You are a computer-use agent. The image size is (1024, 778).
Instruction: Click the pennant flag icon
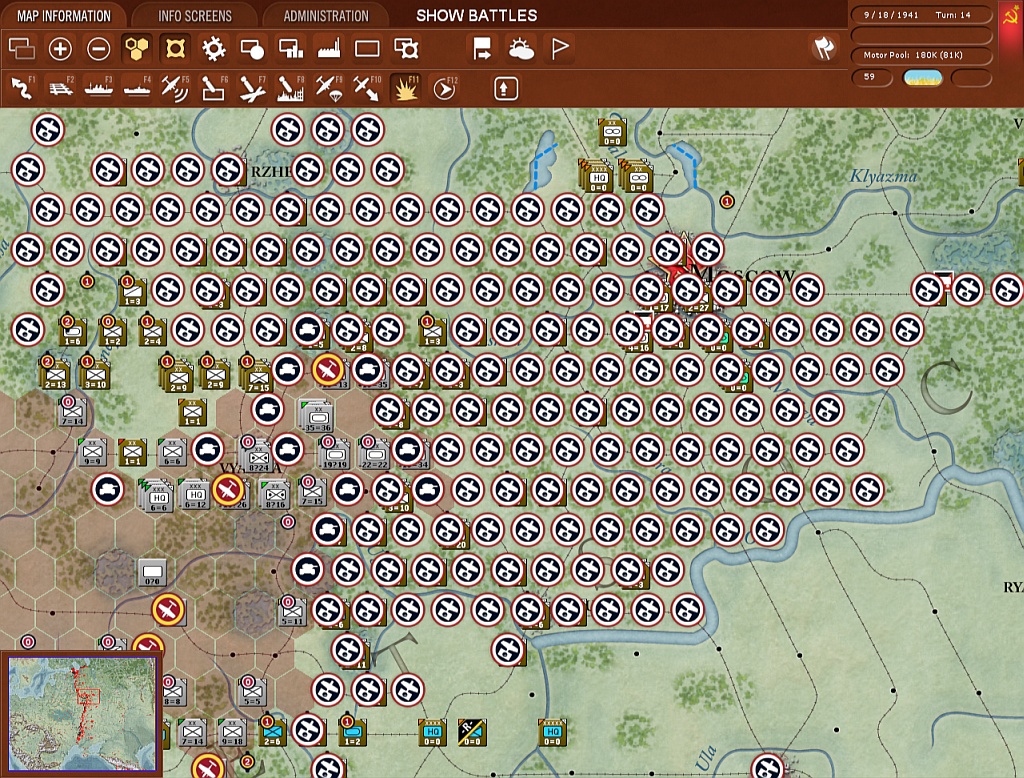[x=560, y=49]
